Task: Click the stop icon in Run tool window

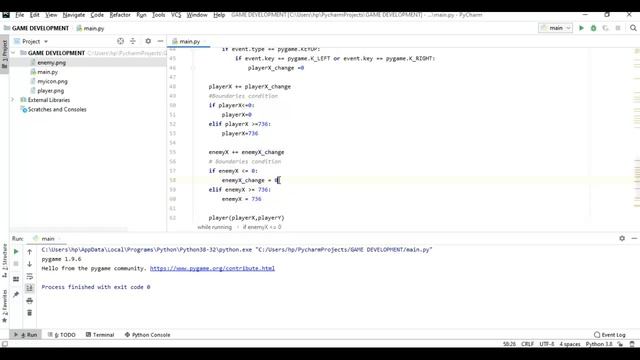Action: coord(16,264)
